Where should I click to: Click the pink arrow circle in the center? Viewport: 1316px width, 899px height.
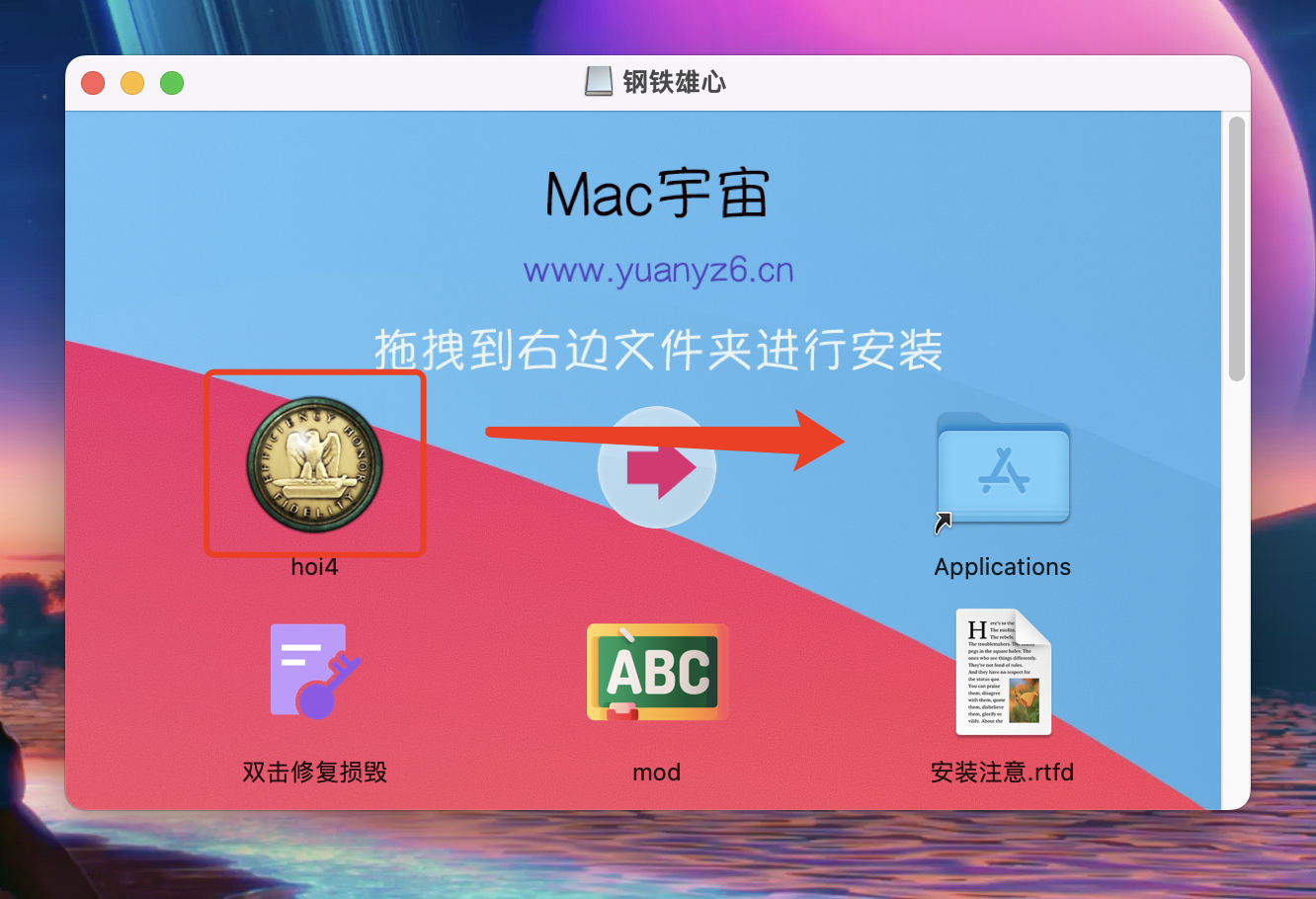[x=657, y=466]
